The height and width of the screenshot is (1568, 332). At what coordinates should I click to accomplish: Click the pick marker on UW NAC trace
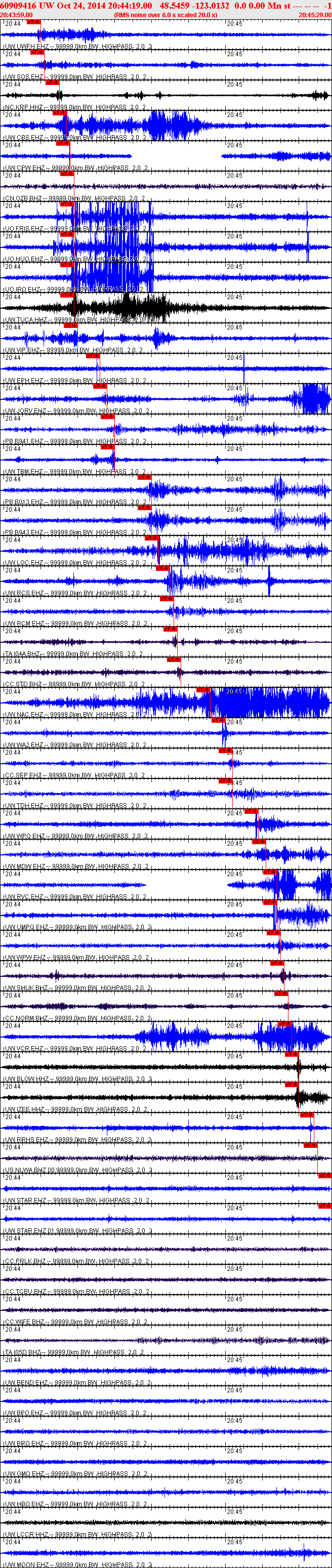coord(203,690)
